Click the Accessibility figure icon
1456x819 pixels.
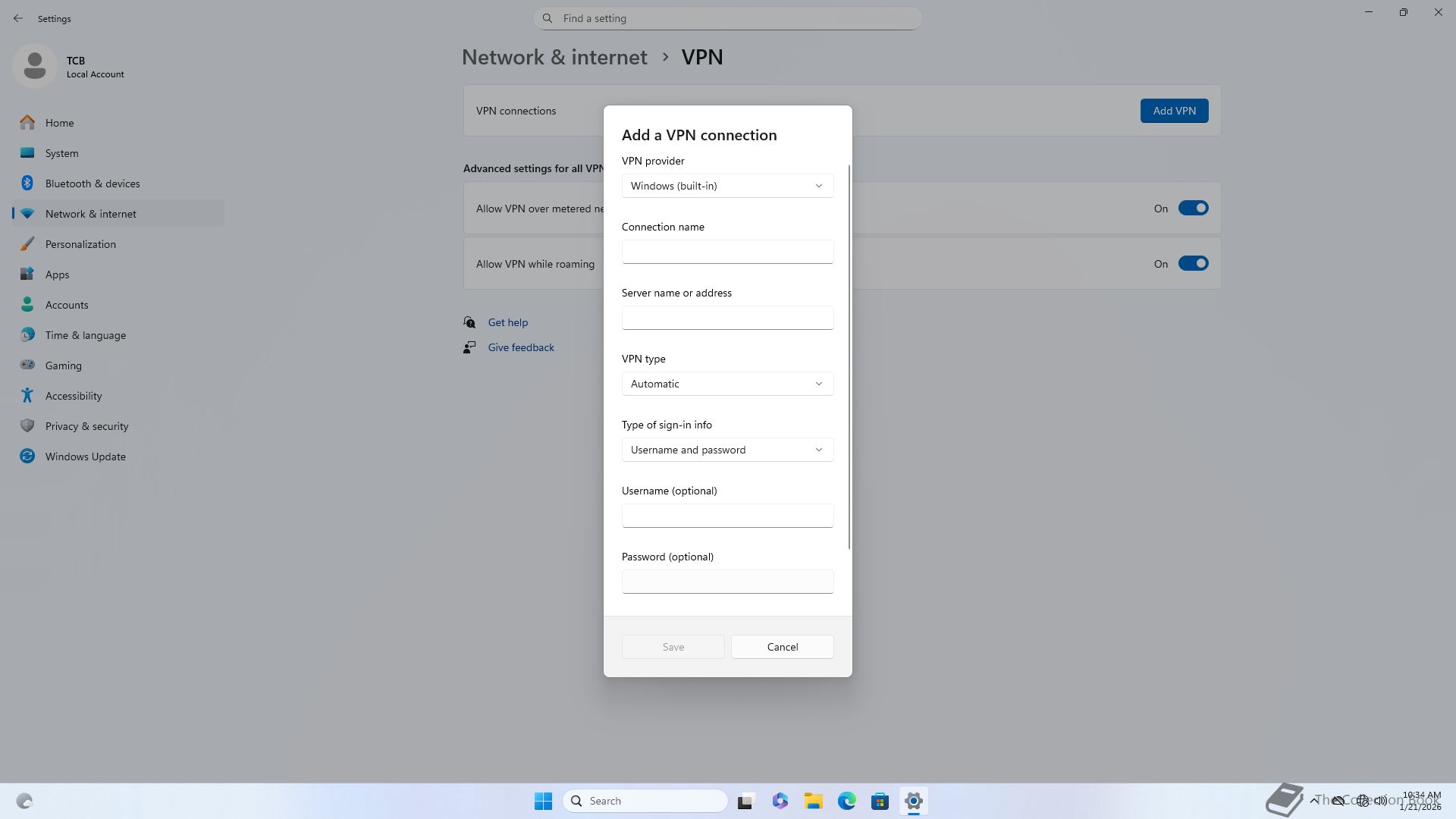pos(27,396)
